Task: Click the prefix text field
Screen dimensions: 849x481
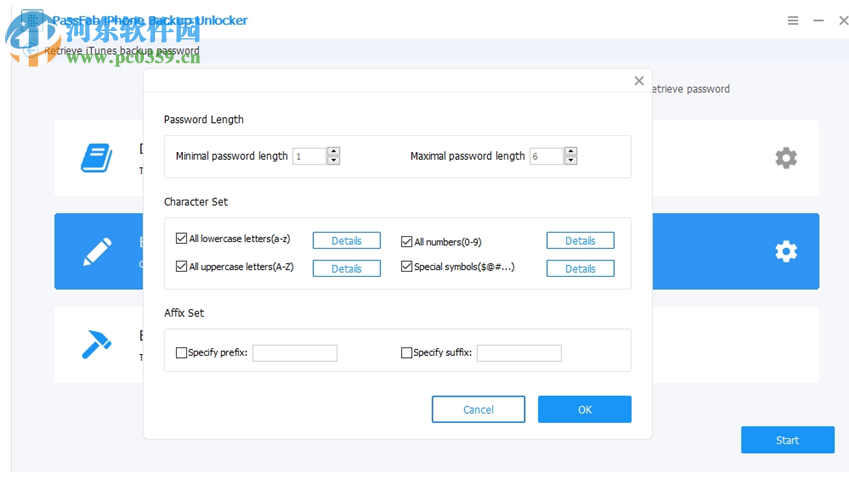Action: coord(295,353)
